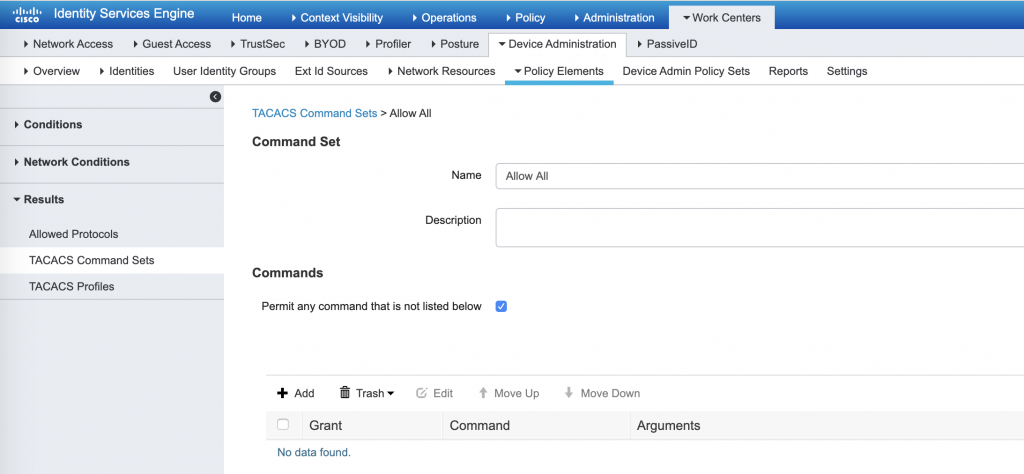Open TrustSec submenu

[257, 44]
